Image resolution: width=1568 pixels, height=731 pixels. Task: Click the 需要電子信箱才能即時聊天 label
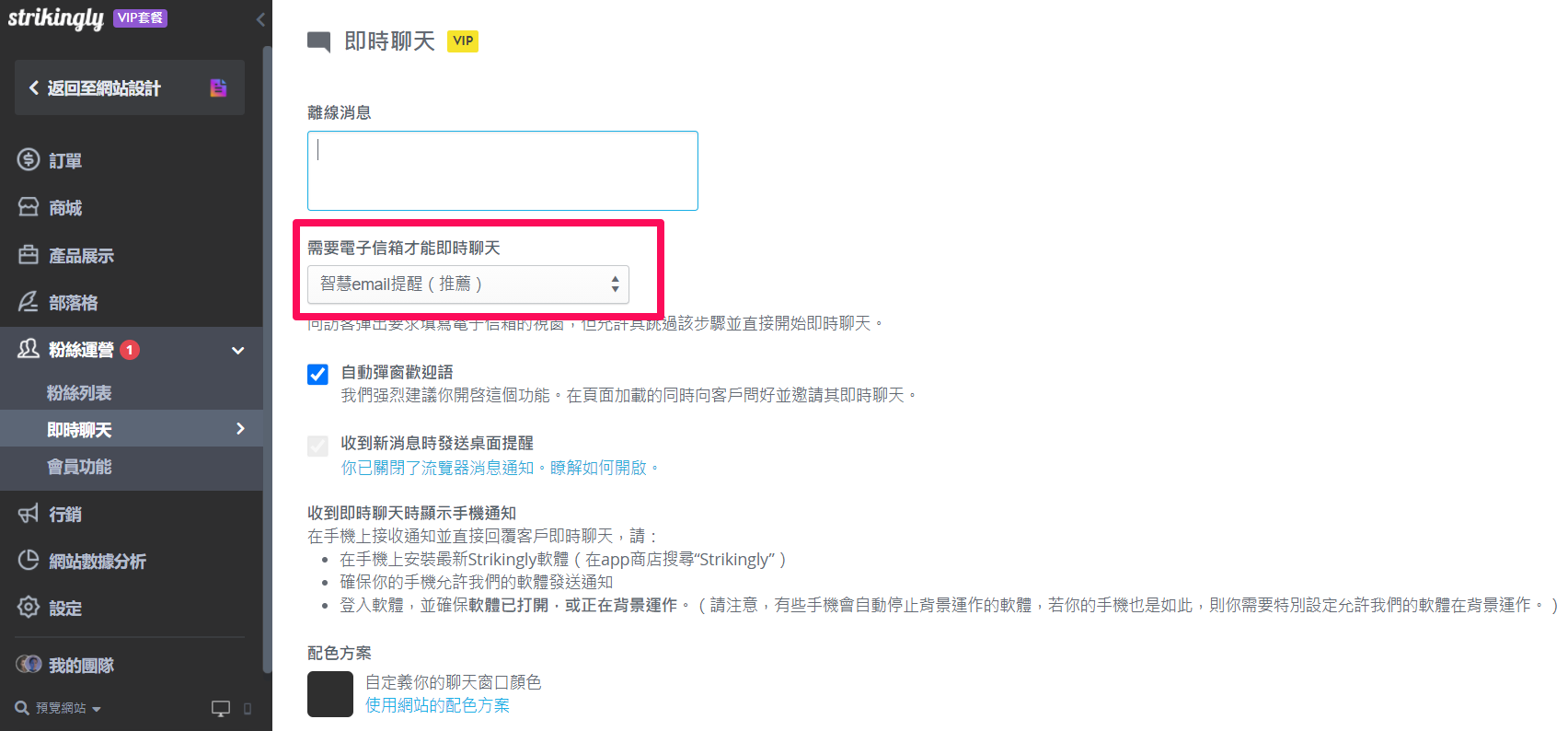click(x=404, y=248)
